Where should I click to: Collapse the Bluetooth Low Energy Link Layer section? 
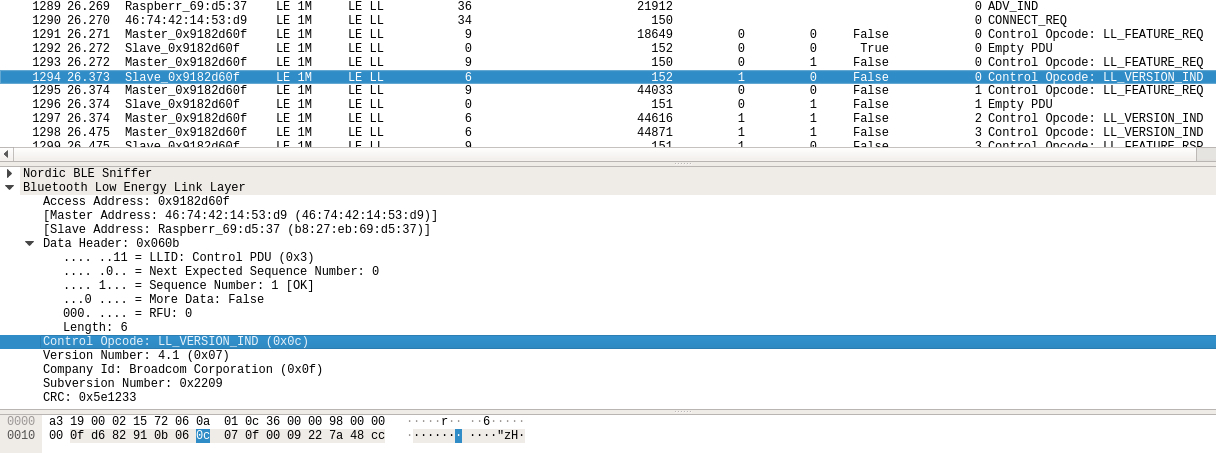tap(10, 188)
